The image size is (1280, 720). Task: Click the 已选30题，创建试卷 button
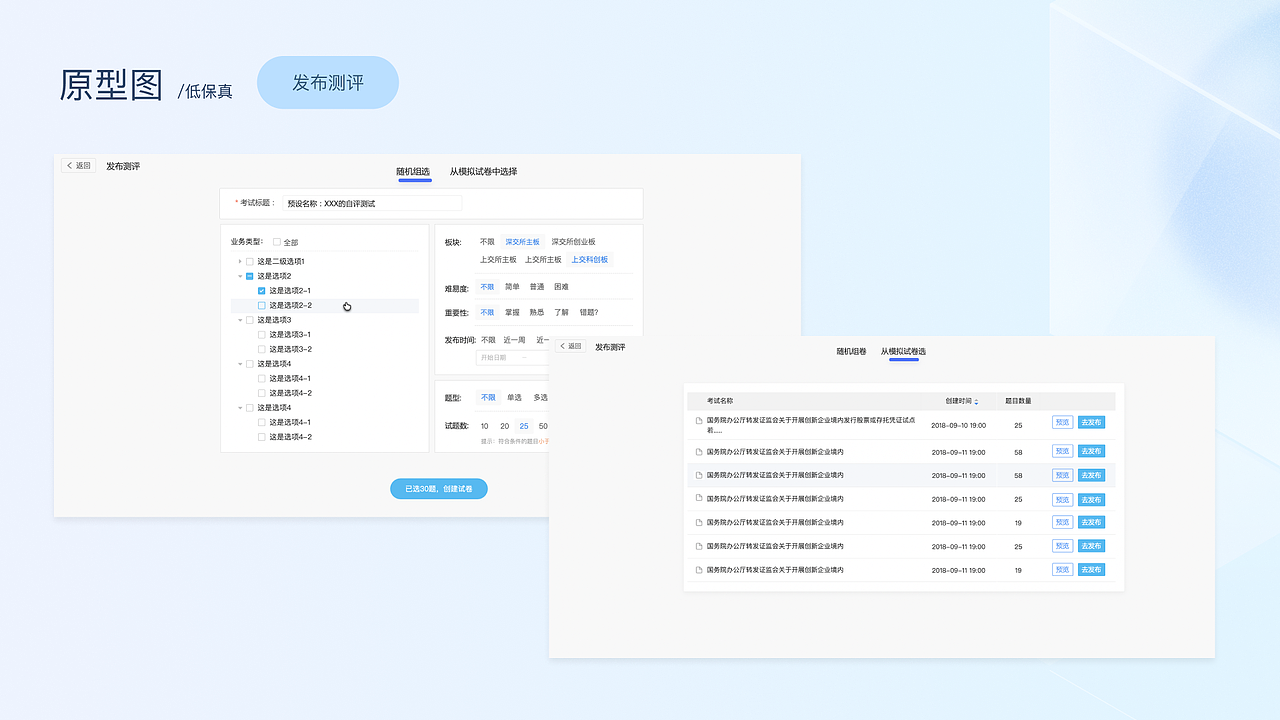pos(439,488)
